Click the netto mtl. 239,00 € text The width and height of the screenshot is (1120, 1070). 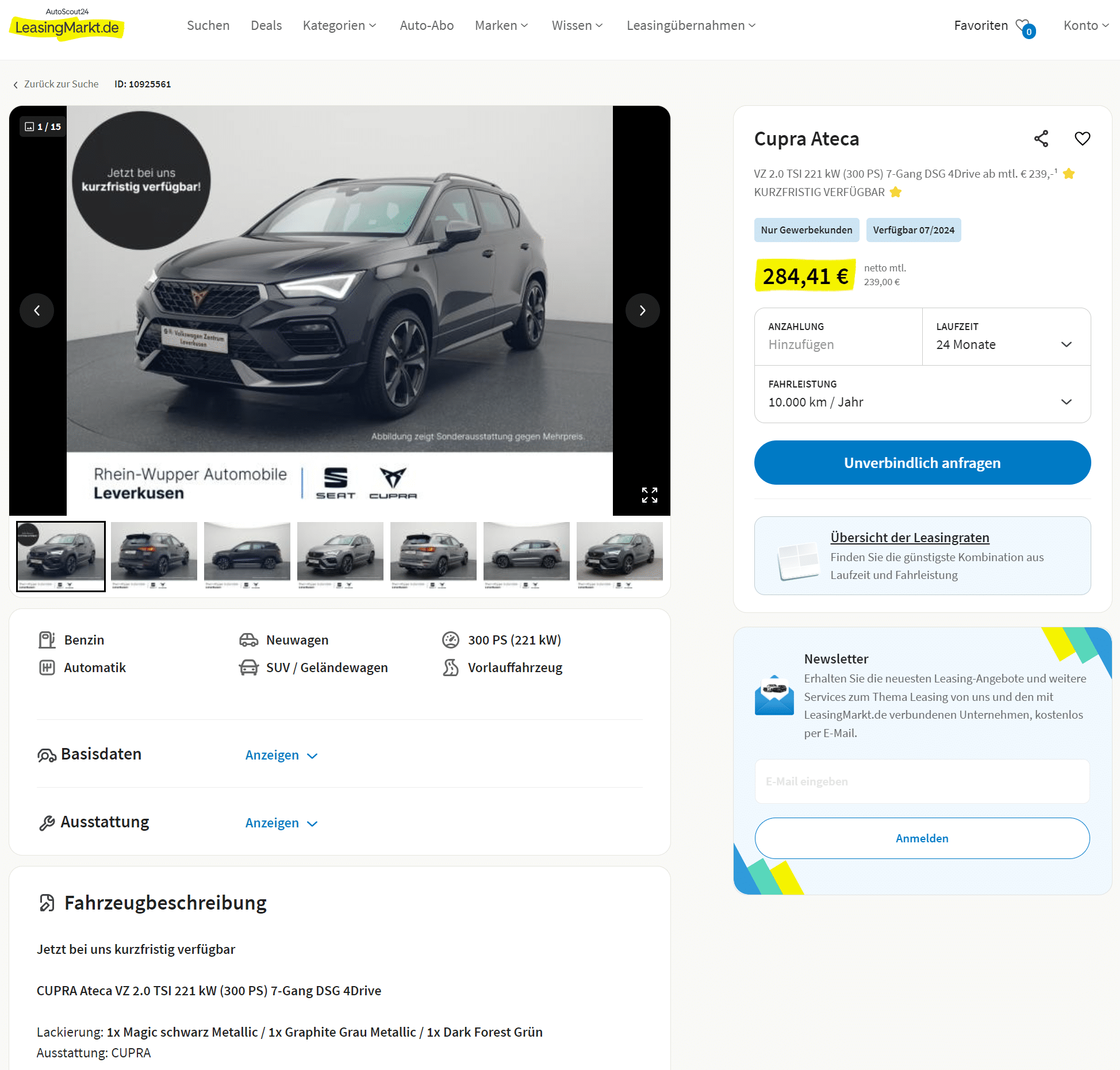885,275
